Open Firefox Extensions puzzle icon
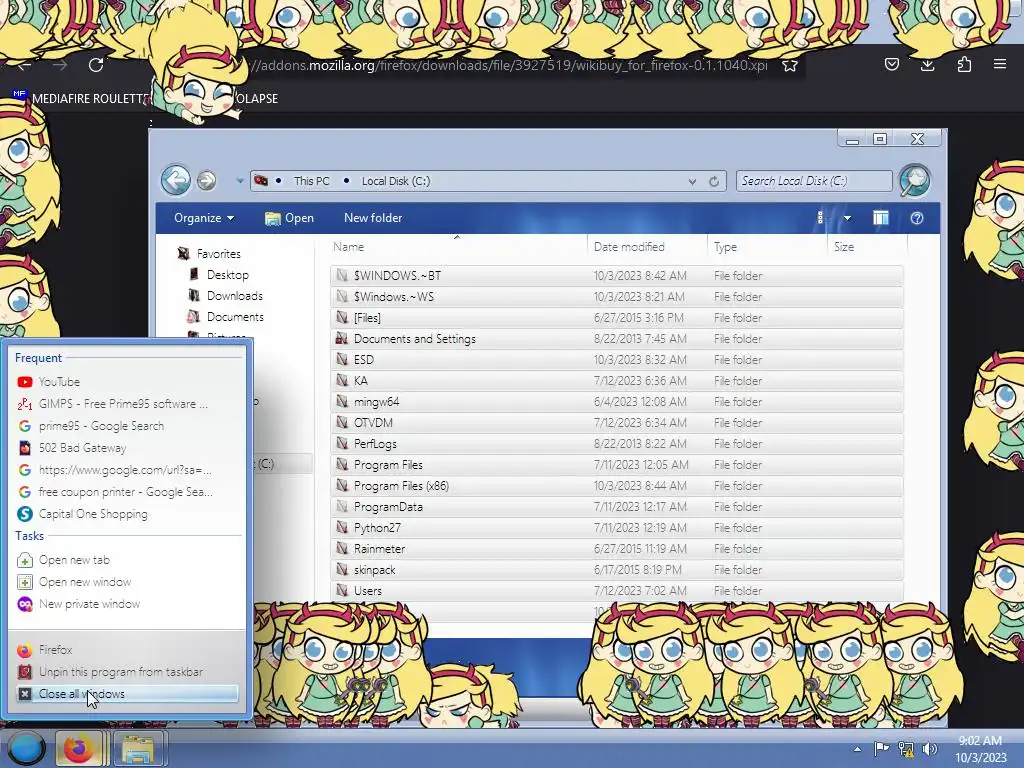Screen dimensions: 1024x768 (x=964, y=64)
